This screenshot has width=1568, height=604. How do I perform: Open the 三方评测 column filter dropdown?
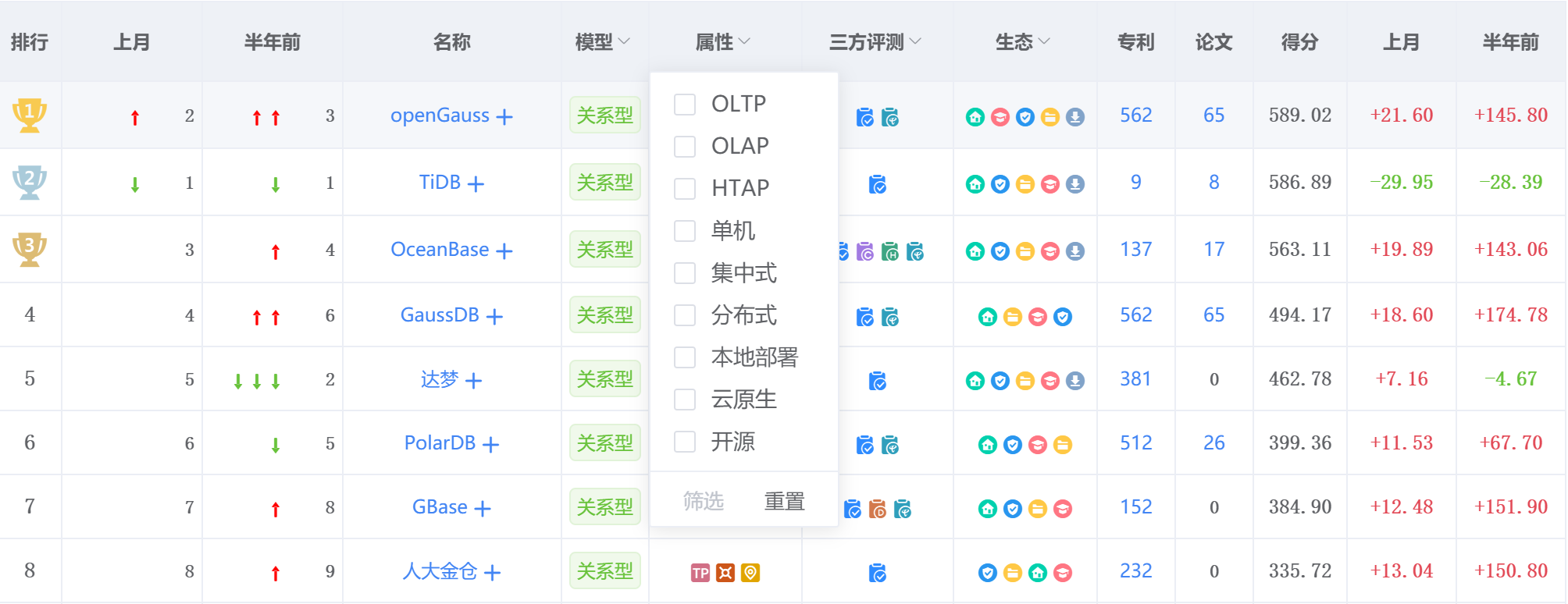point(915,41)
